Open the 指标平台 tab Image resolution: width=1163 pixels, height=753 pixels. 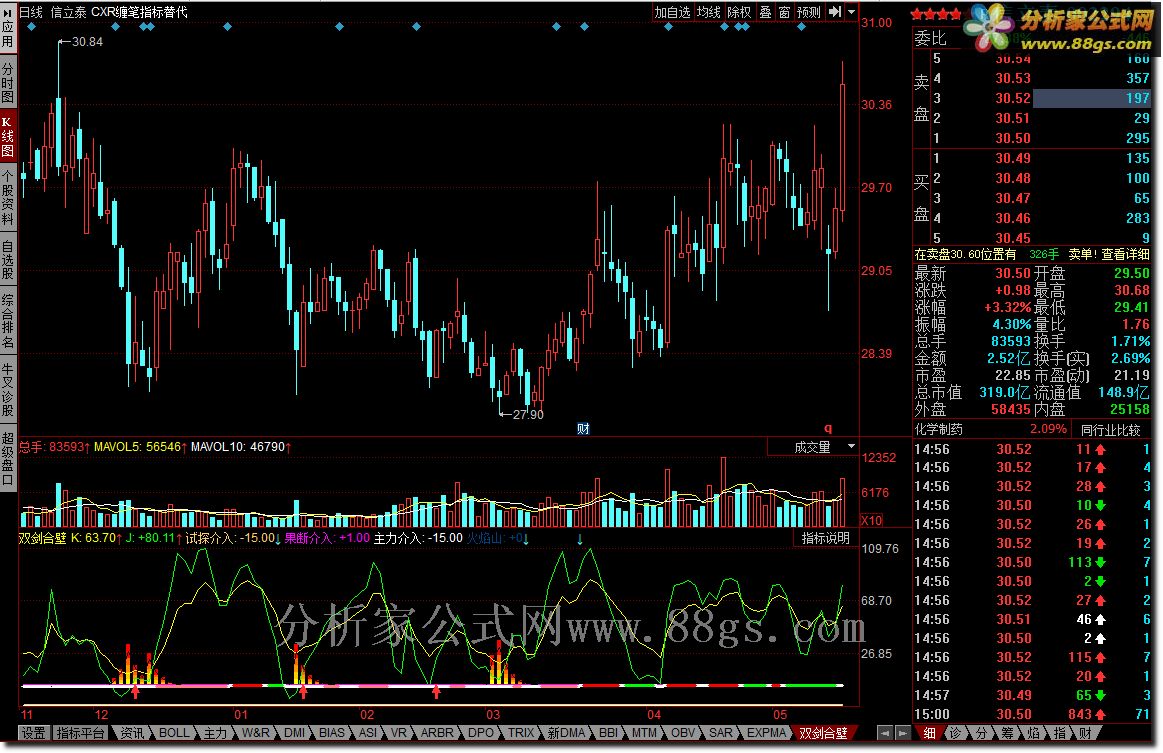coord(80,733)
